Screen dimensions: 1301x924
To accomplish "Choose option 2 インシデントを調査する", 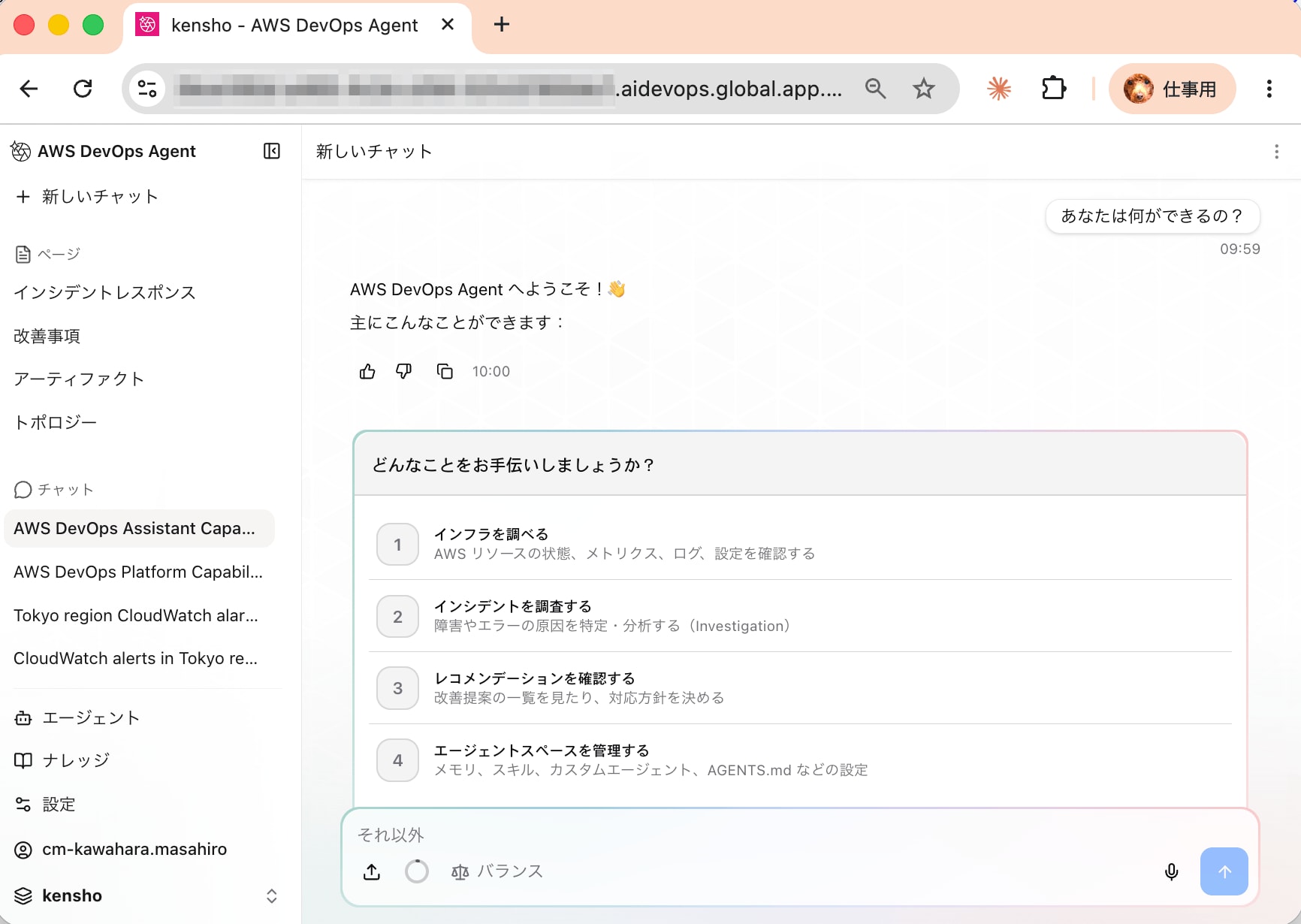I will click(800, 616).
